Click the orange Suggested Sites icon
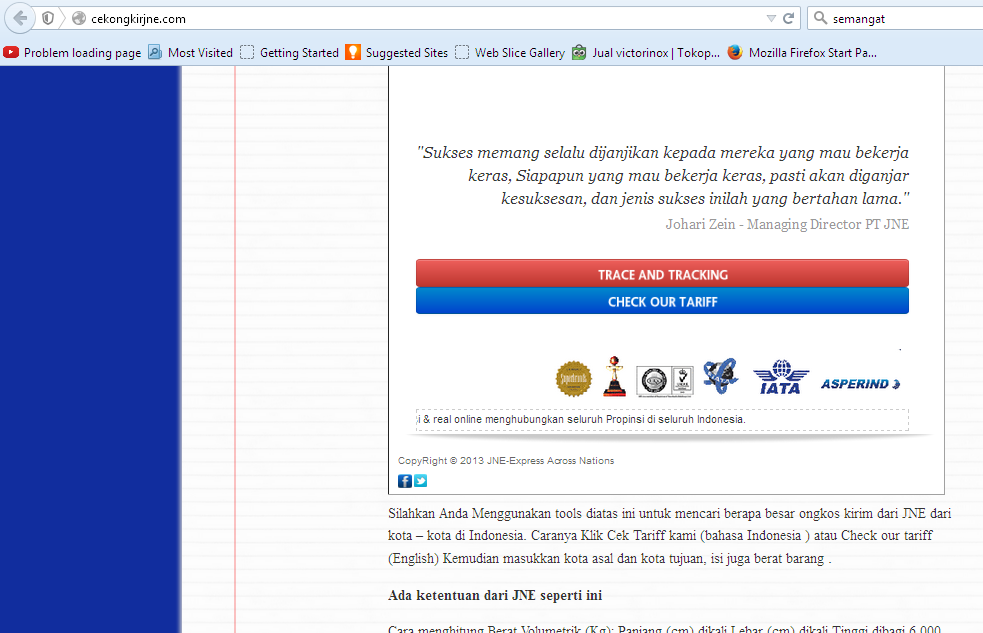 353,53
